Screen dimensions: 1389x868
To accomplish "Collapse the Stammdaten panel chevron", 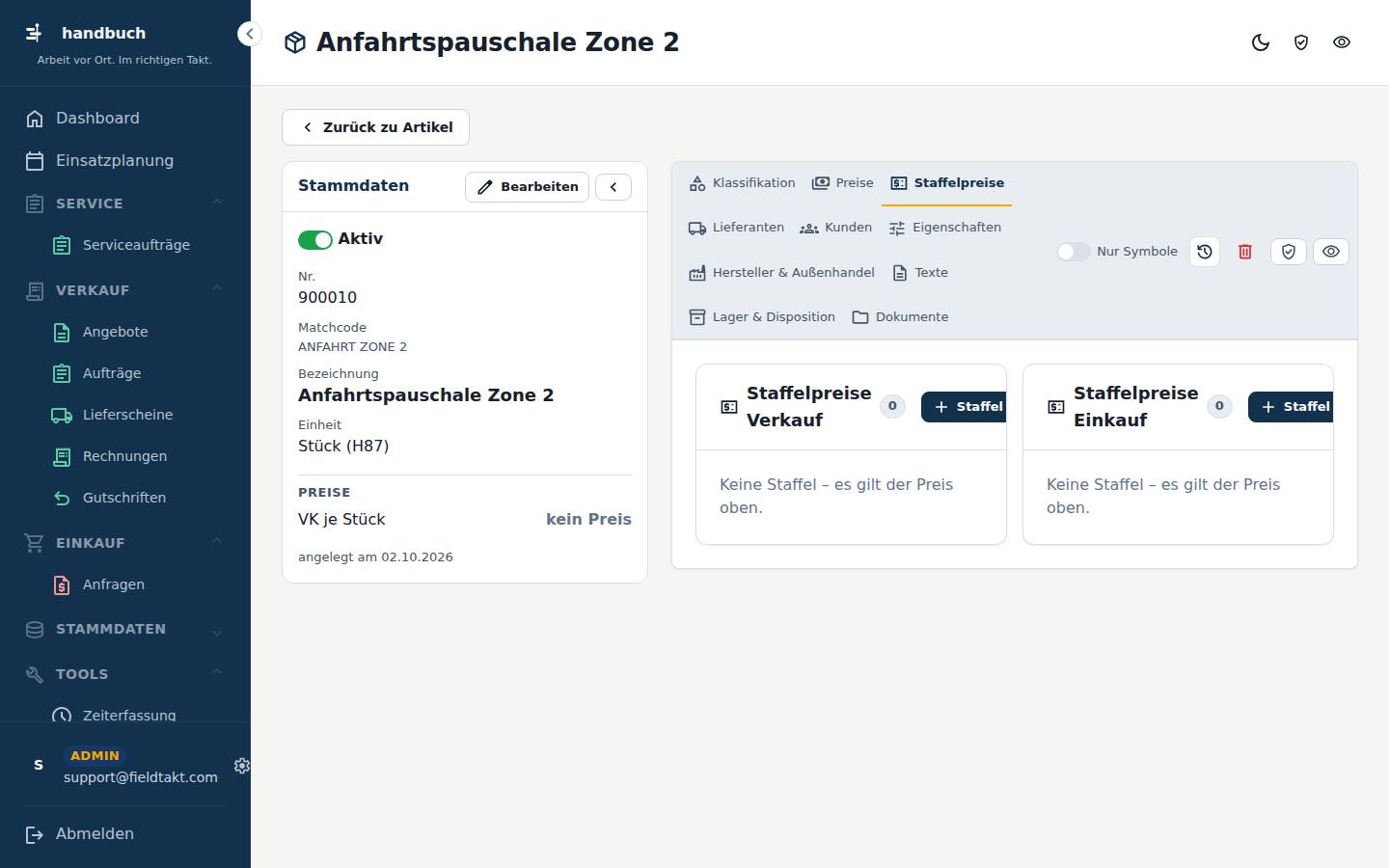I will pyautogui.click(x=613, y=187).
